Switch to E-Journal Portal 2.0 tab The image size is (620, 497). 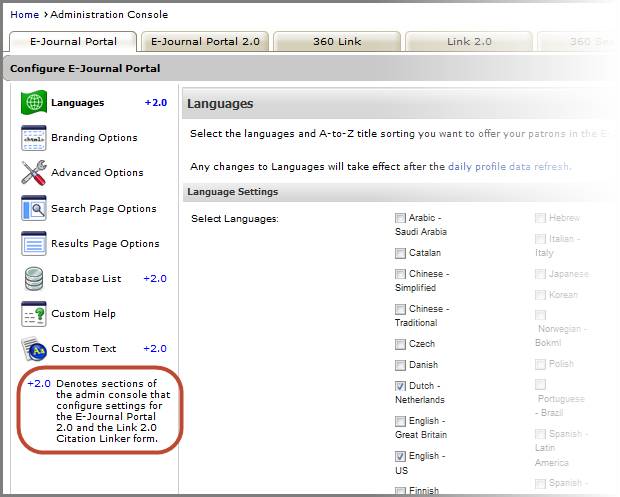205,42
